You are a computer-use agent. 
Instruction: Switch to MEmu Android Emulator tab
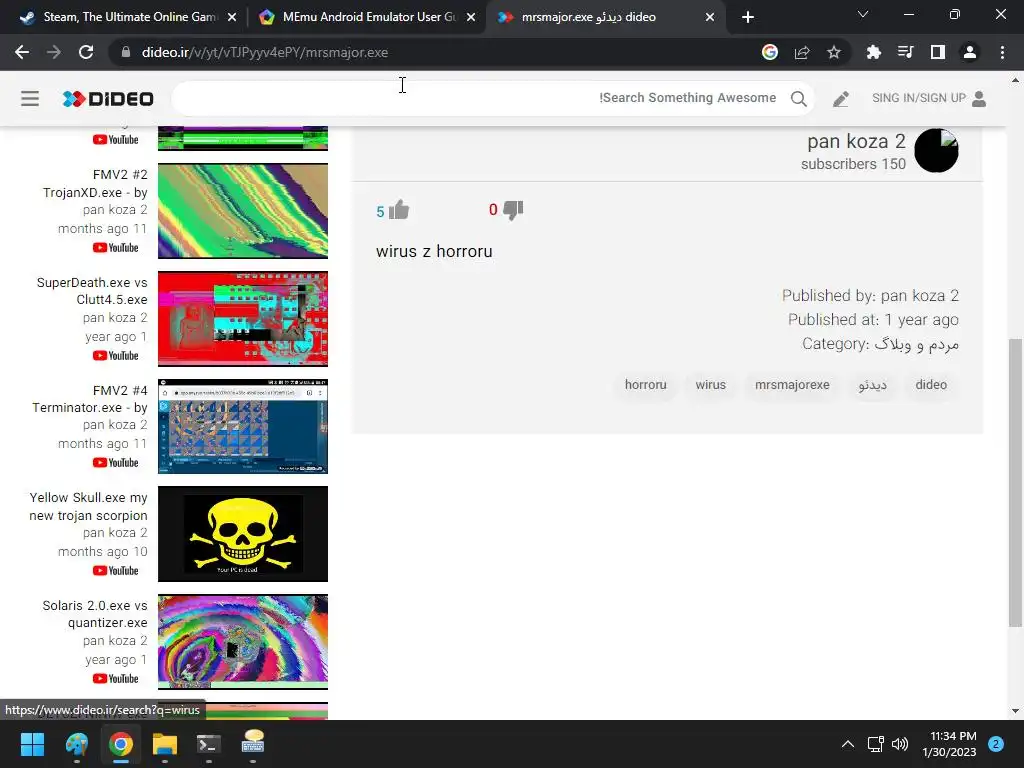[367, 17]
